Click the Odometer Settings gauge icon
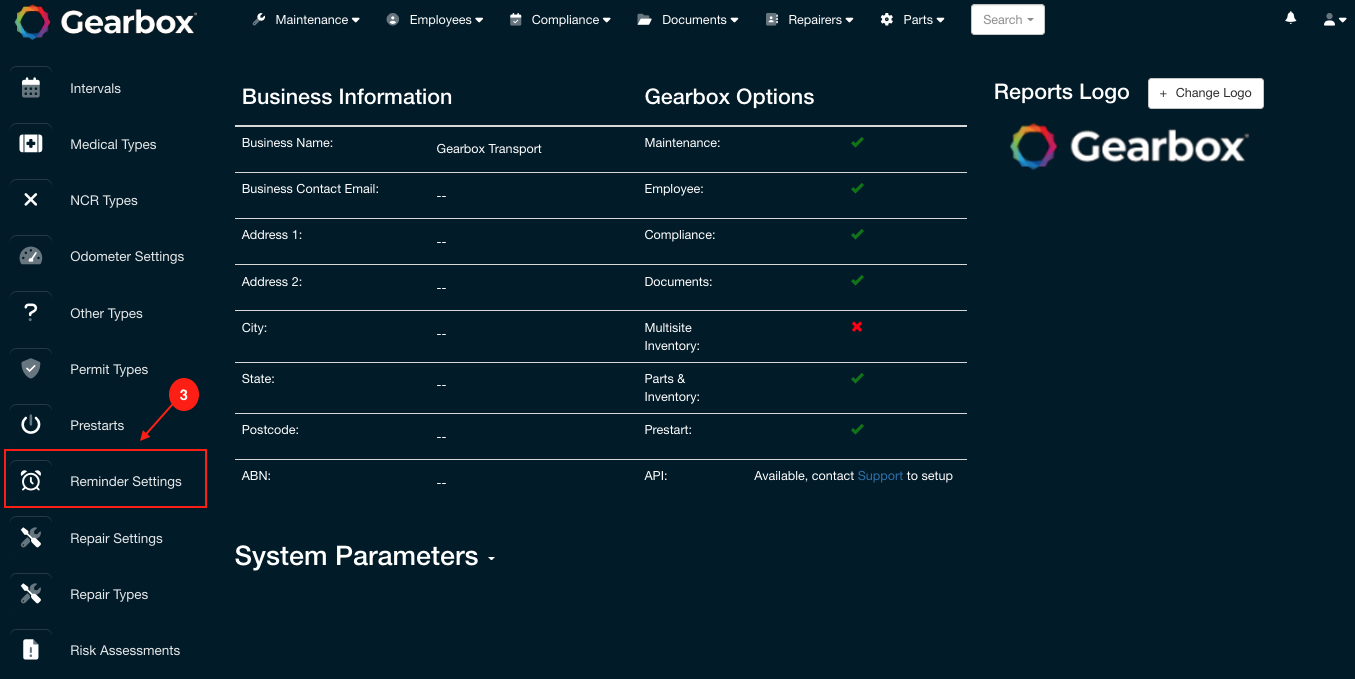 [x=31, y=256]
